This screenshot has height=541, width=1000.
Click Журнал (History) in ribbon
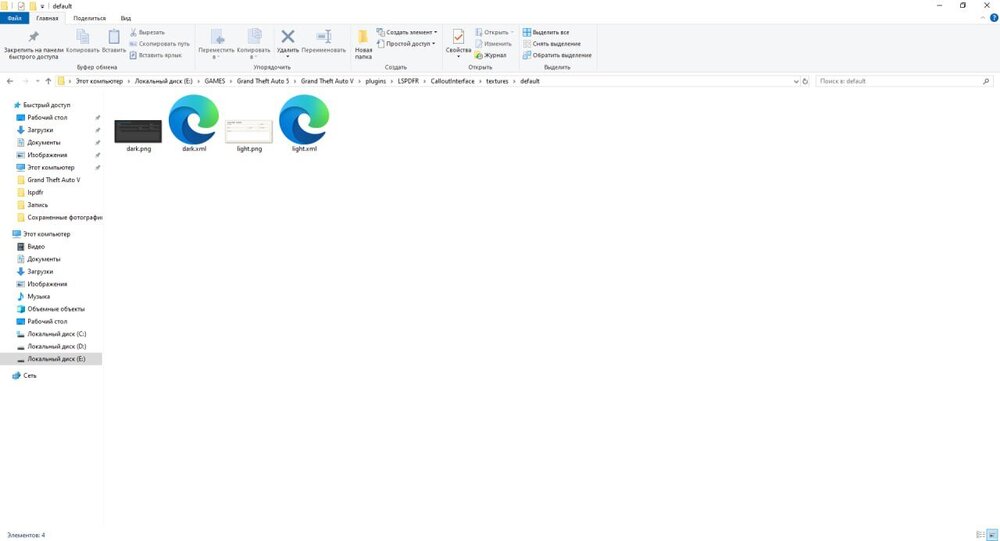tap(490, 55)
